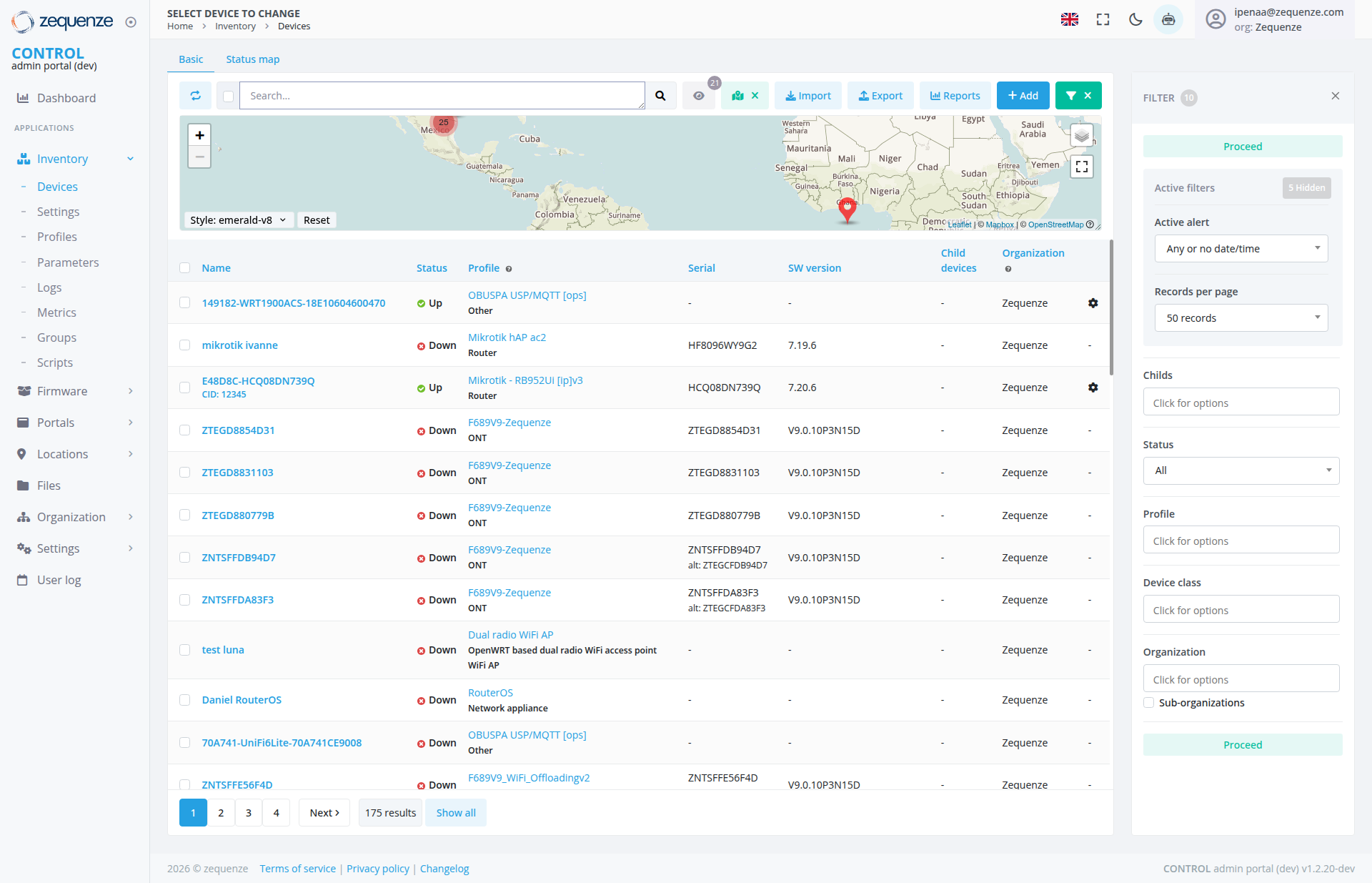
Task: Click the robot assistant icon
Action: coord(1168,19)
